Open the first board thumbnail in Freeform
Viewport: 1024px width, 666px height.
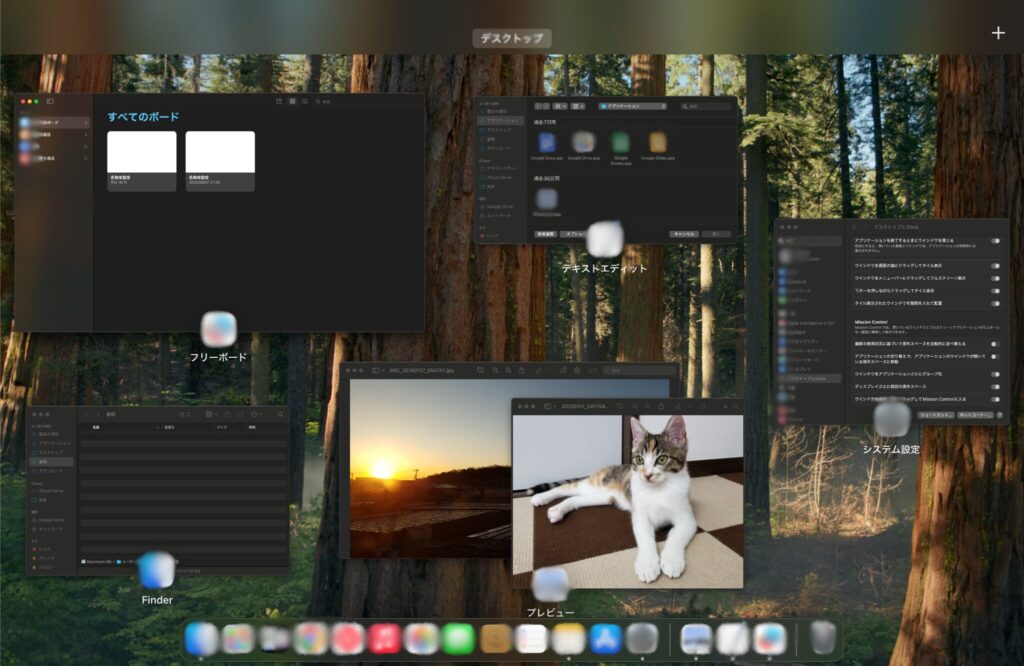142,161
